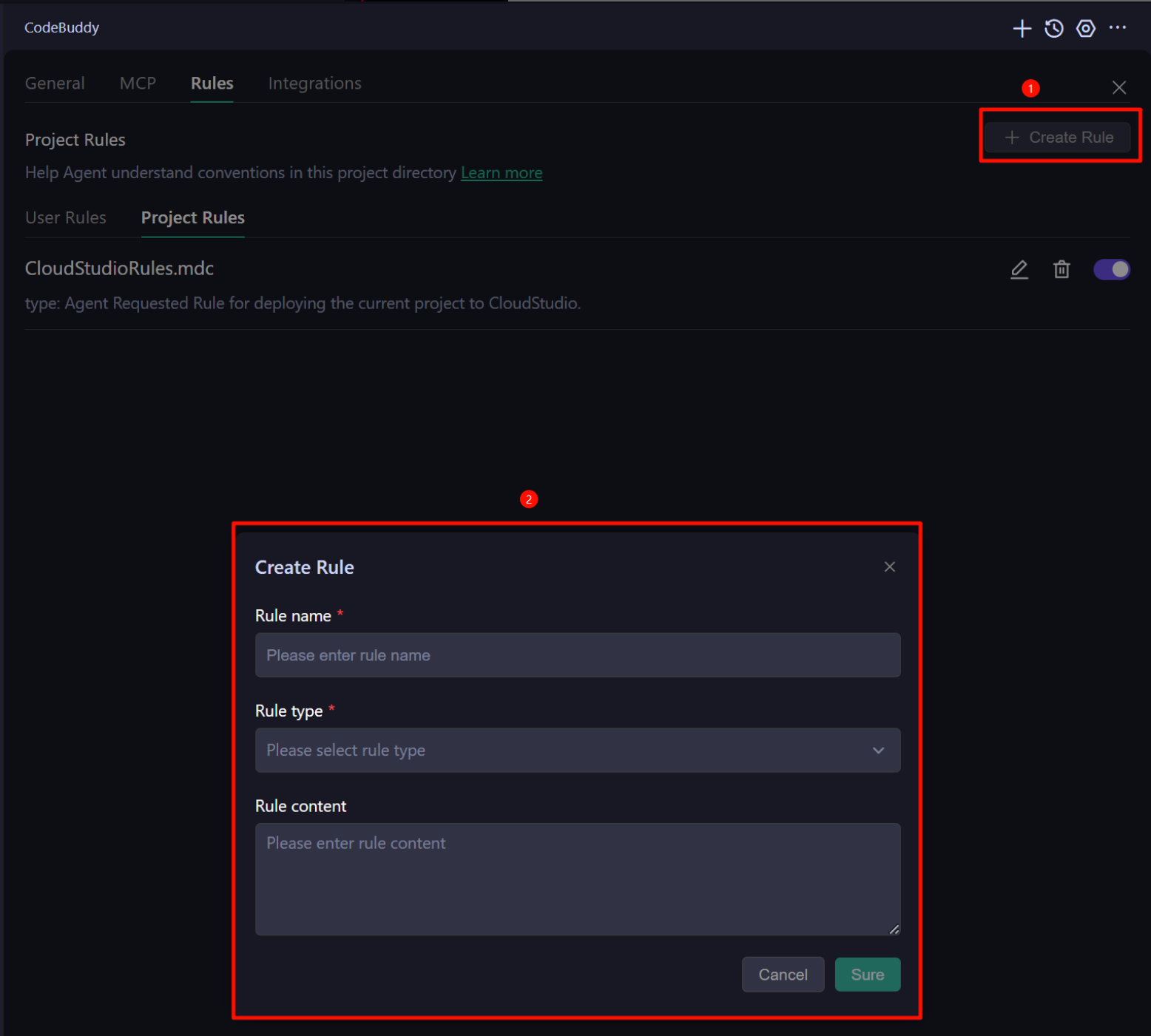Image resolution: width=1151 pixels, height=1036 pixels.
Task: Expand Please select rule type chevron
Action: (878, 750)
